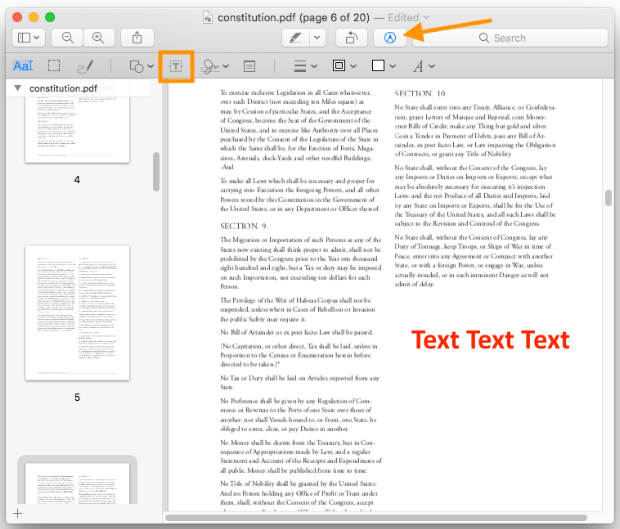The height and width of the screenshot is (529, 620).
Task: Click the 'SECTION. 9.' heading
Action: click(244, 226)
